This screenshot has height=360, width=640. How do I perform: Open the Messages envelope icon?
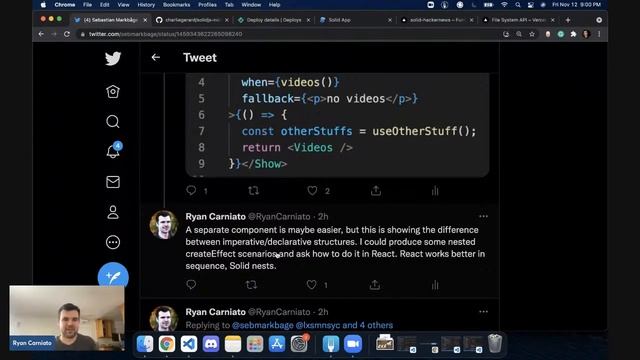click(x=113, y=182)
